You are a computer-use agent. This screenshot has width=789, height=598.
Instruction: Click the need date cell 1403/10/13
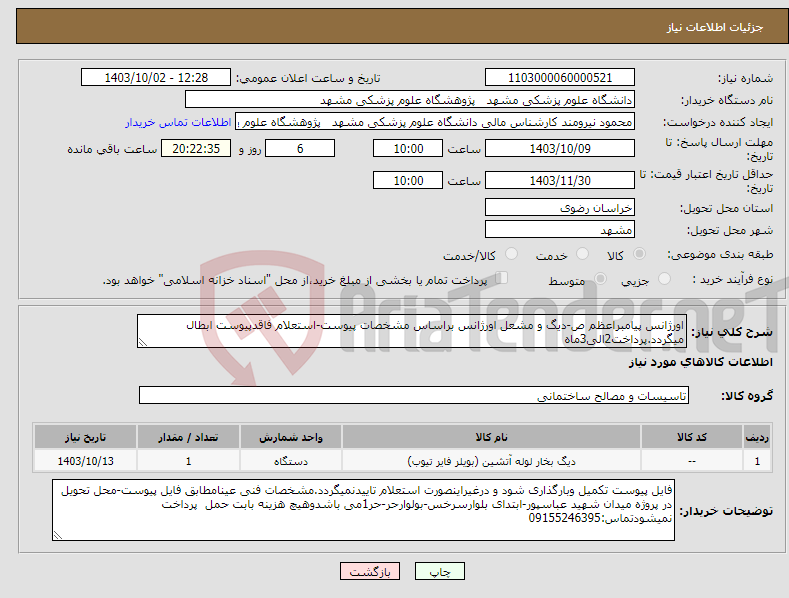pyautogui.click(x=85, y=461)
